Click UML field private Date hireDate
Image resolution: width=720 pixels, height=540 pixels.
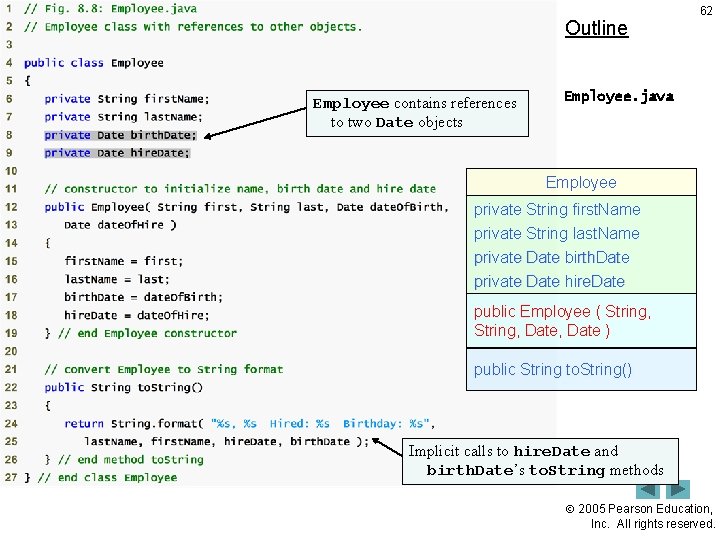[x=549, y=281]
